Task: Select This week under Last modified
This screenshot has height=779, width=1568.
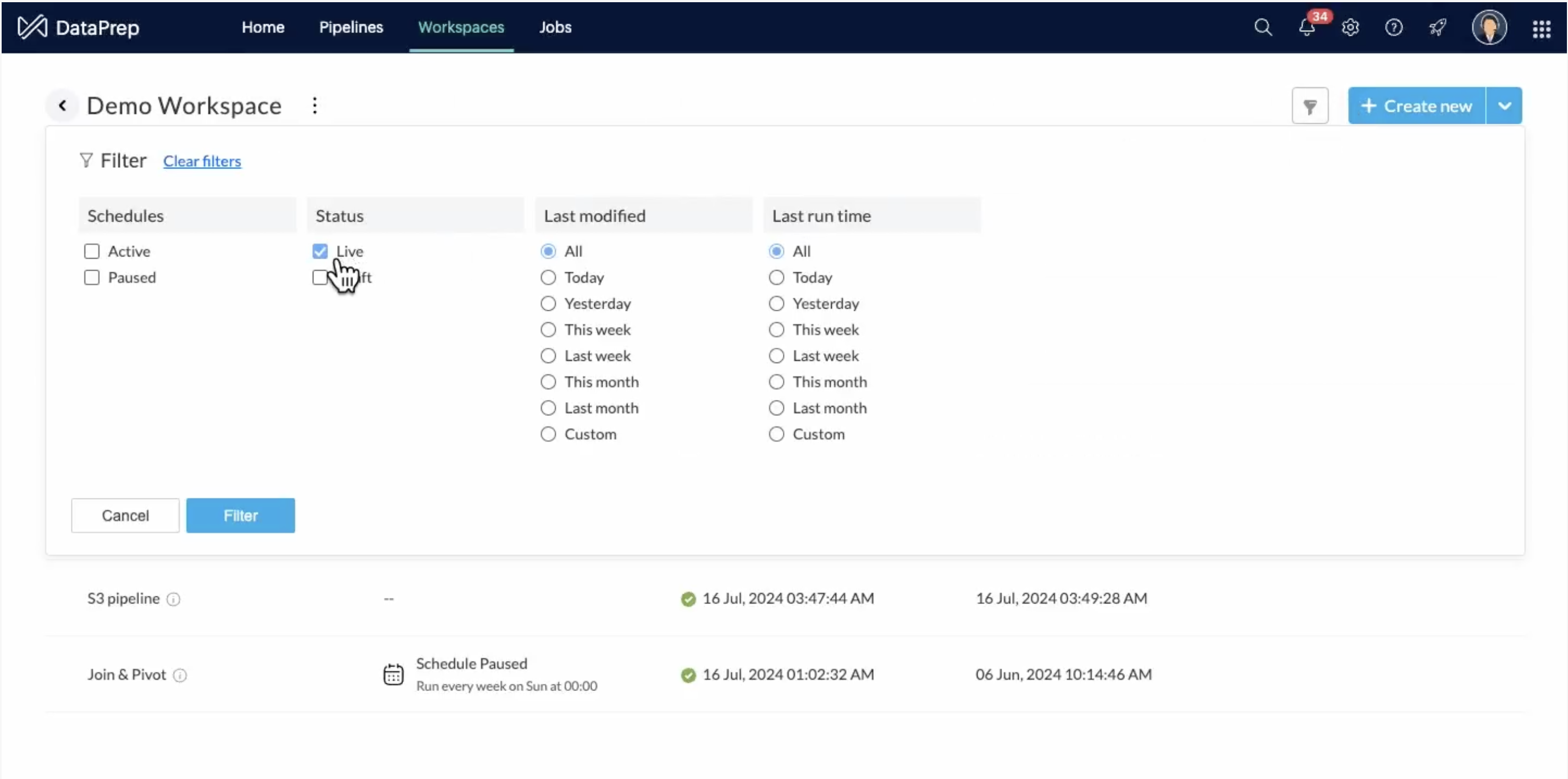Action: click(x=549, y=330)
